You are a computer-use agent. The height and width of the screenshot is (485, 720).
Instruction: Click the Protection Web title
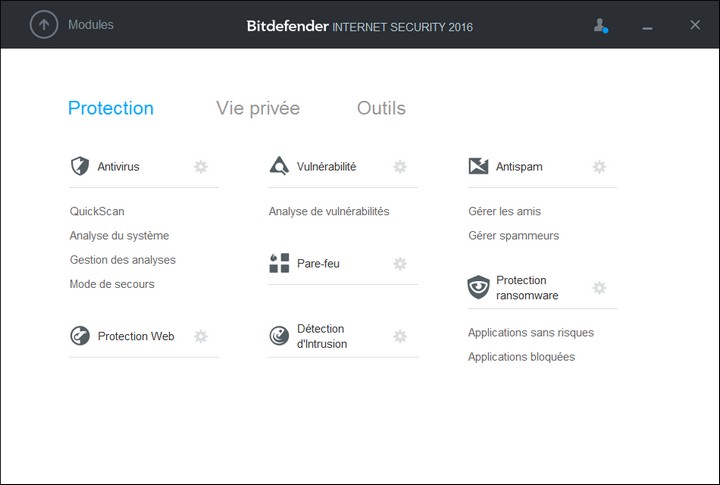[x=136, y=336]
